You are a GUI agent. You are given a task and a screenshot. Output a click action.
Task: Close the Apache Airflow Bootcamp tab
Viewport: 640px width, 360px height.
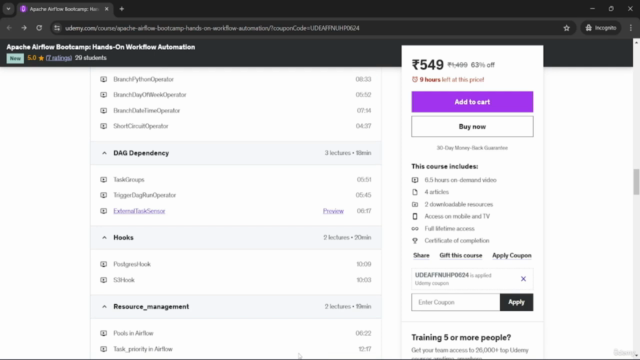[x=107, y=9]
